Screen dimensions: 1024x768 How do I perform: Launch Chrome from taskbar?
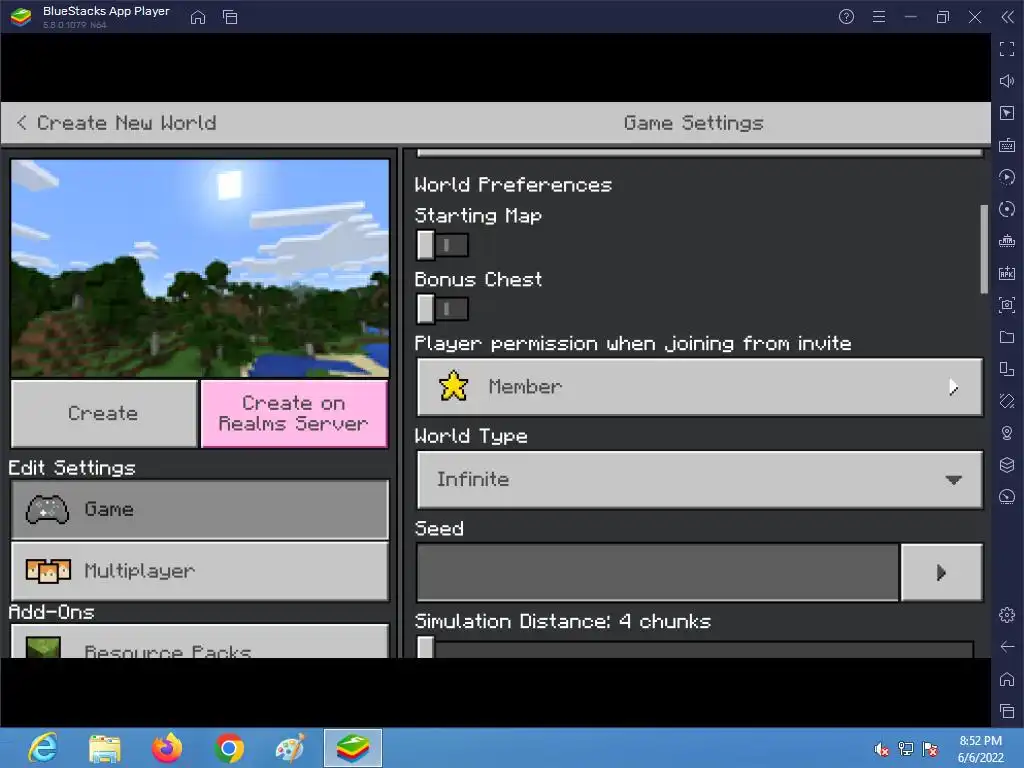[229, 748]
